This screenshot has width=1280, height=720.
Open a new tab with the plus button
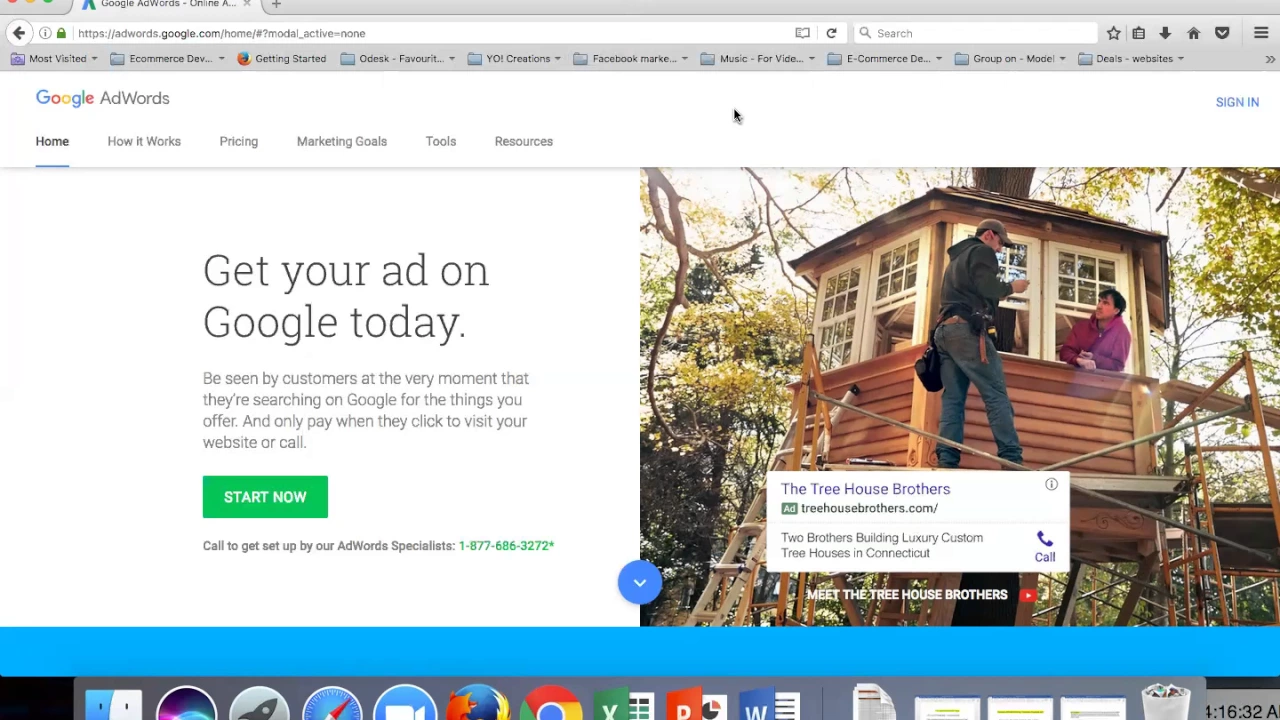click(x=276, y=4)
